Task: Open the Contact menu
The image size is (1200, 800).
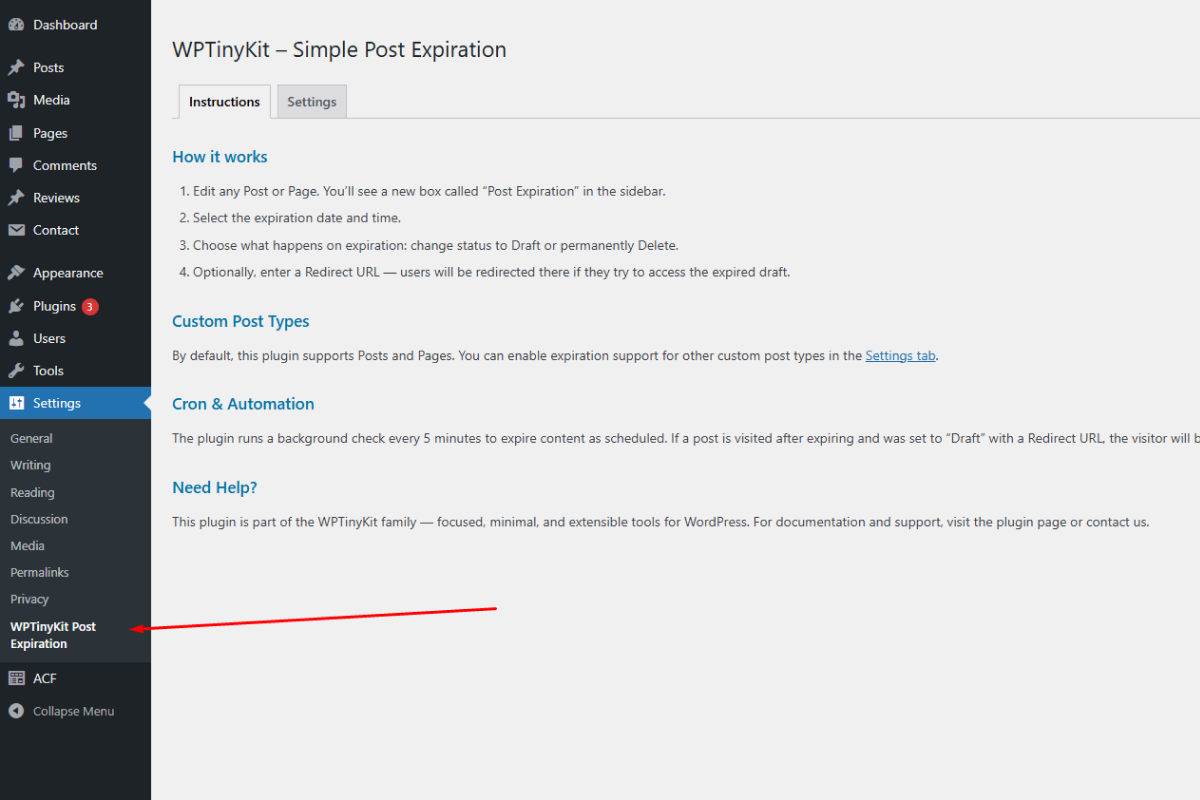Action: (x=56, y=230)
